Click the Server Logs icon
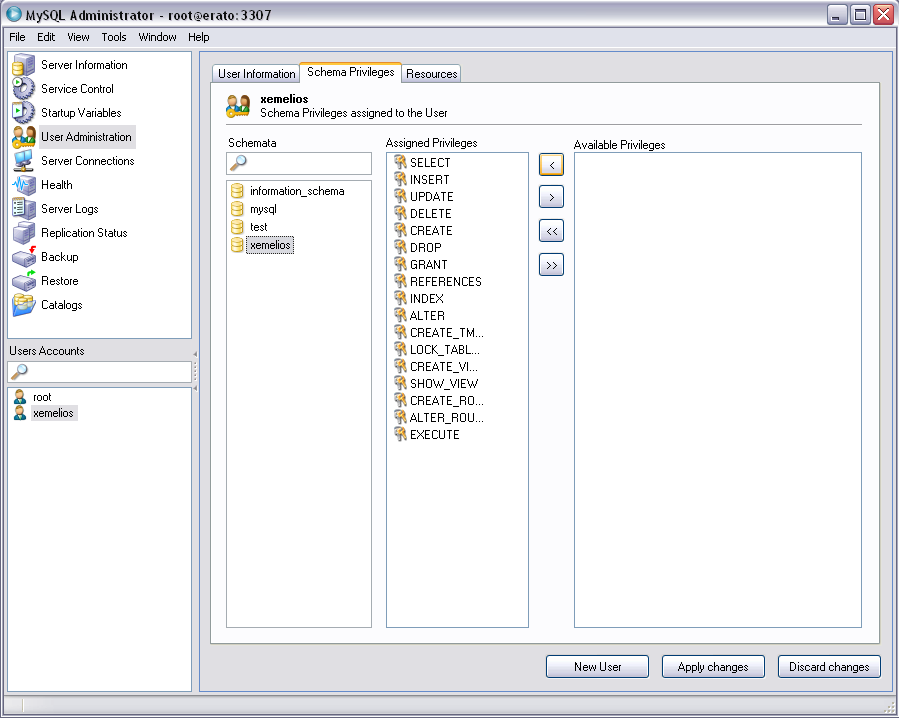Viewport: 899px width, 718px height. (x=24, y=209)
